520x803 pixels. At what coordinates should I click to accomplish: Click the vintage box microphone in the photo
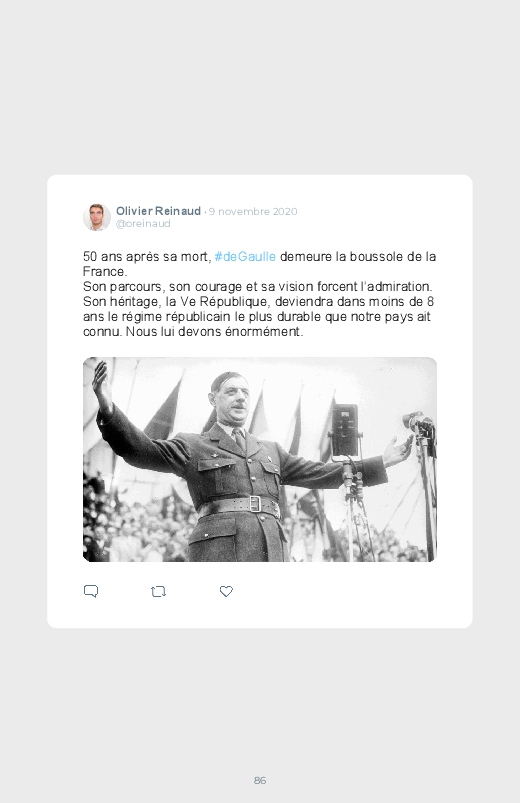(x=345, y=431)
